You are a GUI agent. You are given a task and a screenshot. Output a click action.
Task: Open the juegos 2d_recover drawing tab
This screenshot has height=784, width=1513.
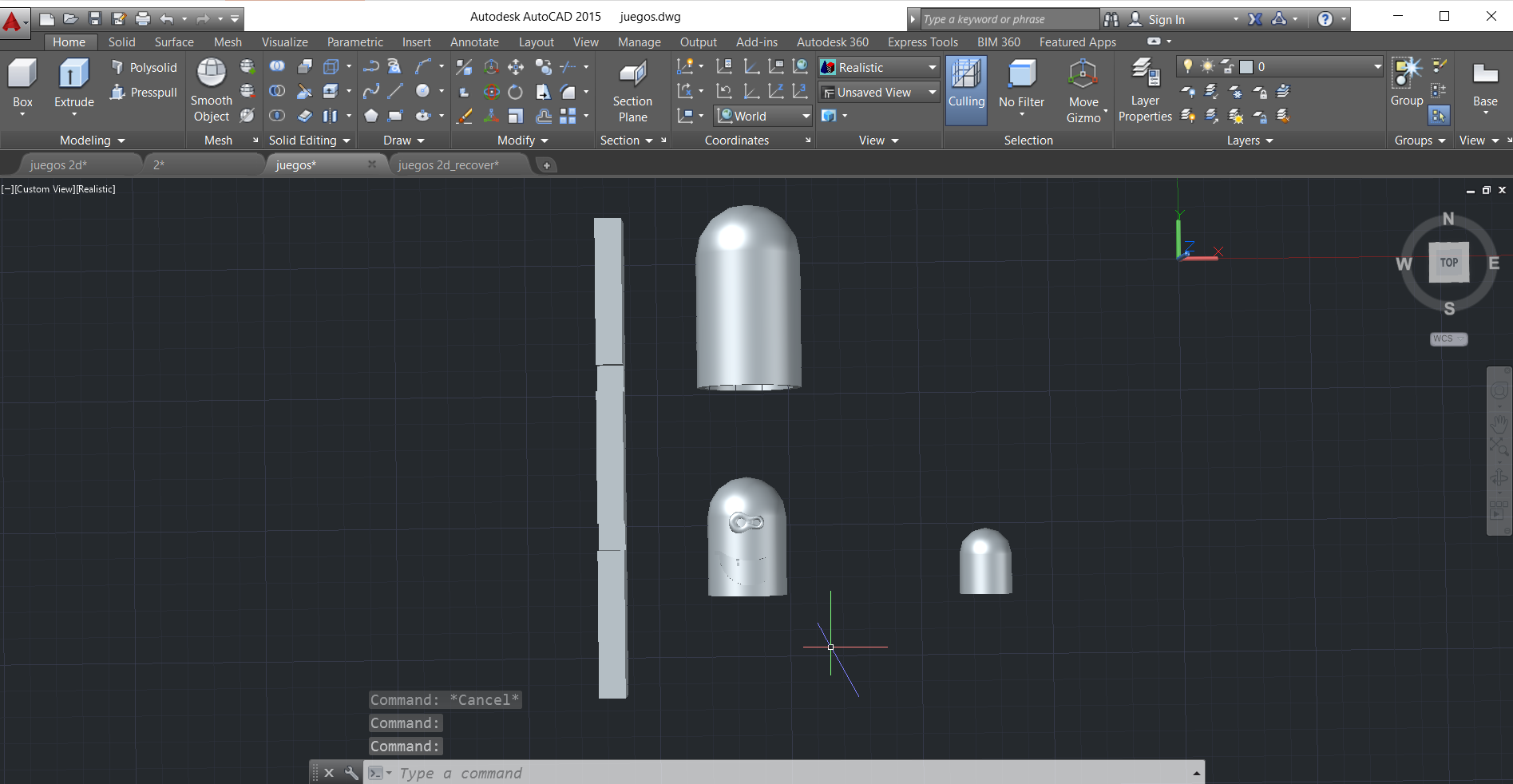pos(448,165)
